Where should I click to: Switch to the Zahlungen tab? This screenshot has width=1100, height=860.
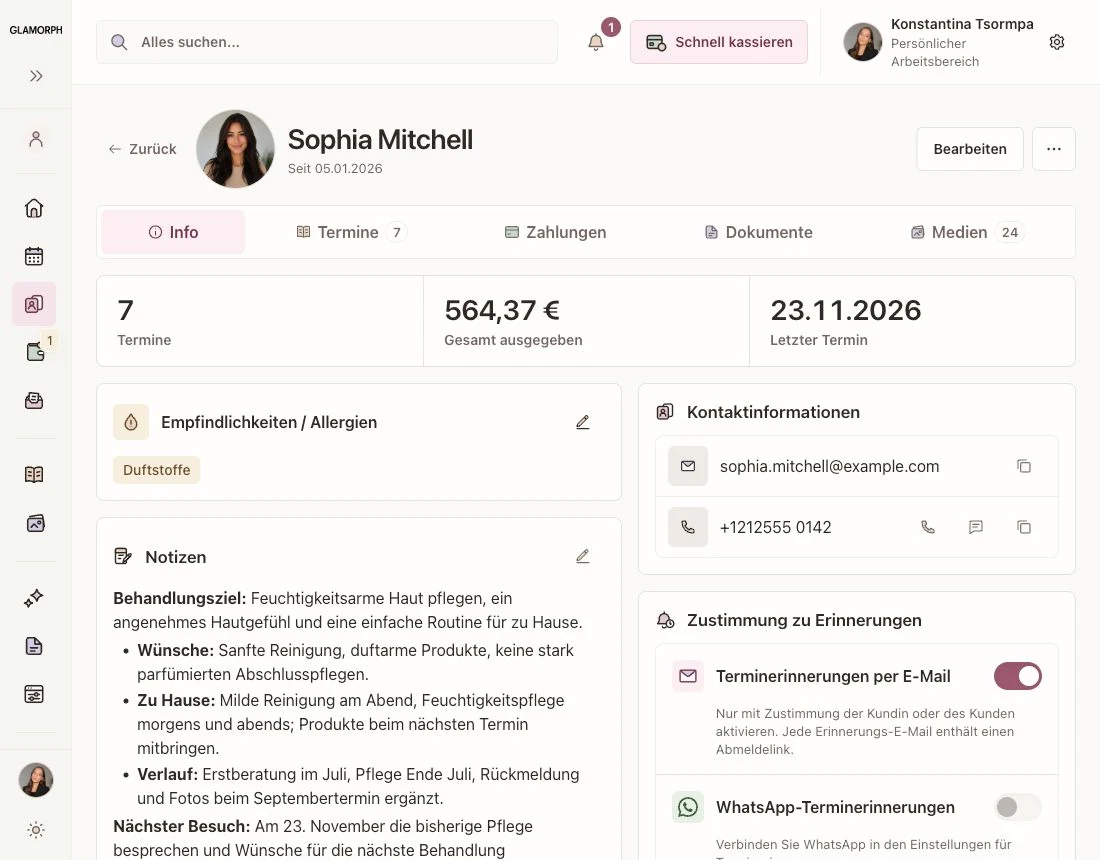[556, 232]
